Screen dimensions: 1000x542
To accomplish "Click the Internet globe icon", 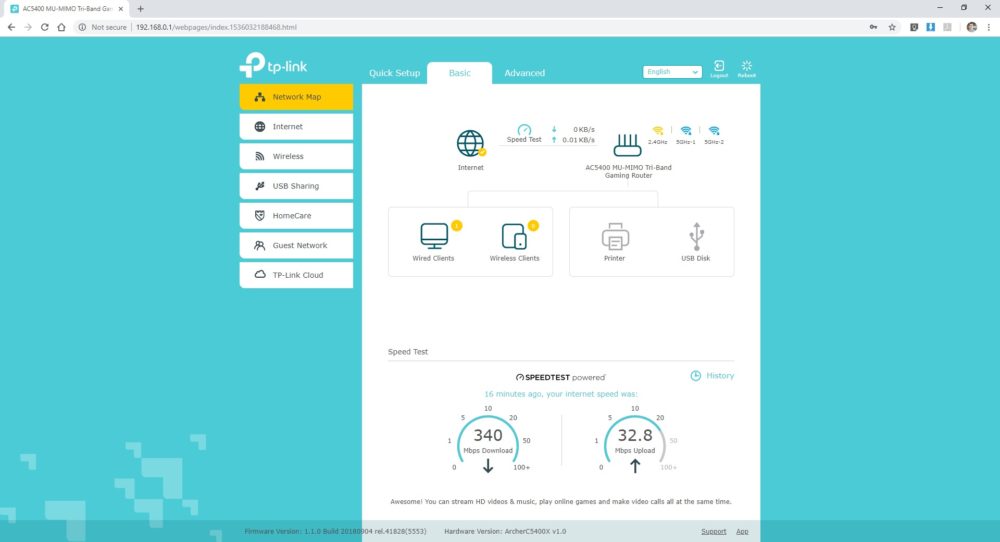I will [470, 143].
